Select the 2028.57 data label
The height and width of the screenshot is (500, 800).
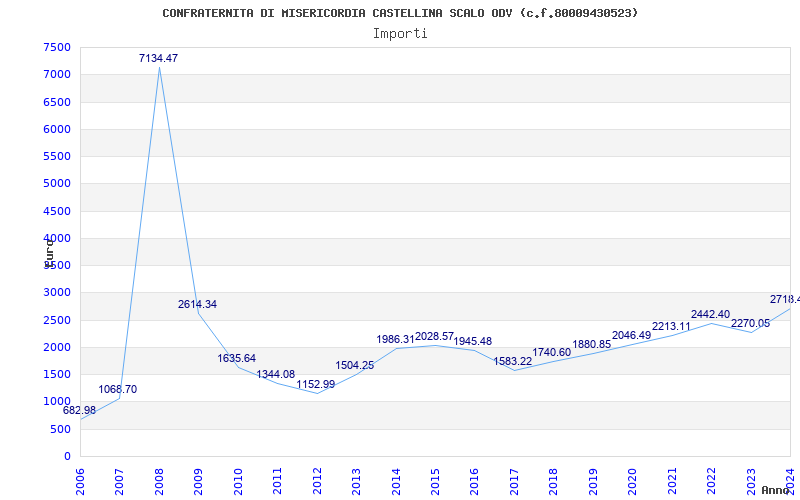pos(434,336)
